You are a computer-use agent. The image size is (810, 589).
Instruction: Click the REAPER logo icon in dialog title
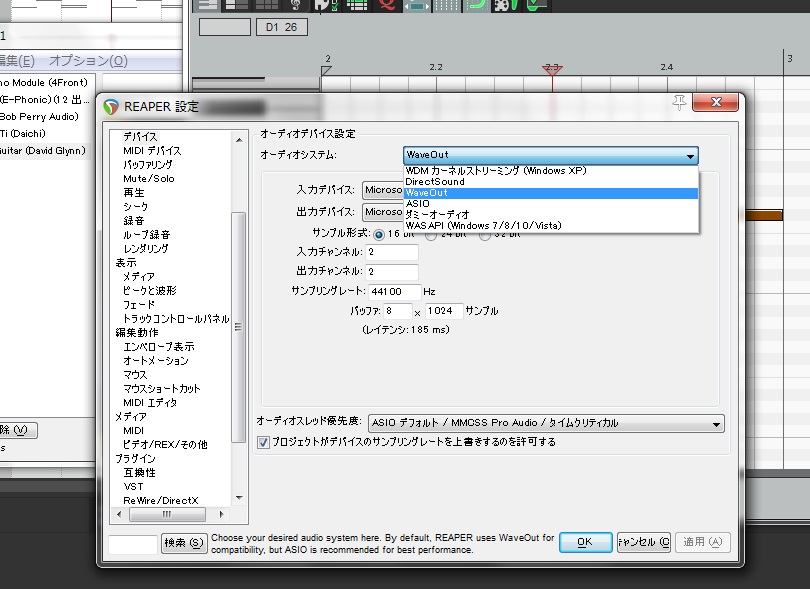tap(111, 106)
